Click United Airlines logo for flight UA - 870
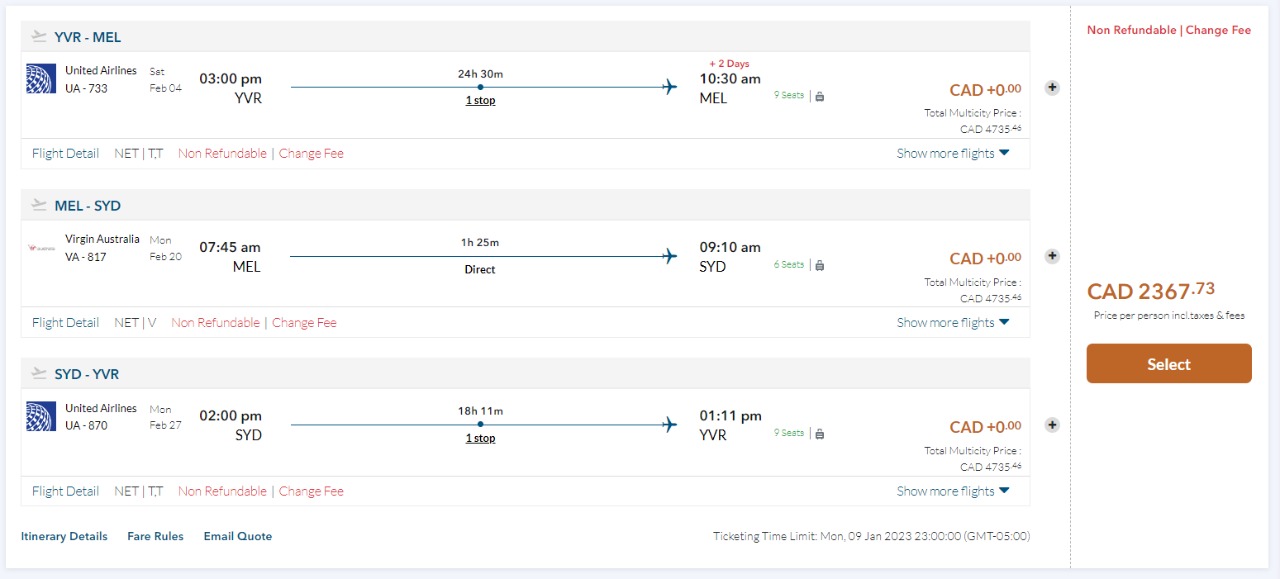This screenshot has width=1280, height=579. tap(41, 416)
